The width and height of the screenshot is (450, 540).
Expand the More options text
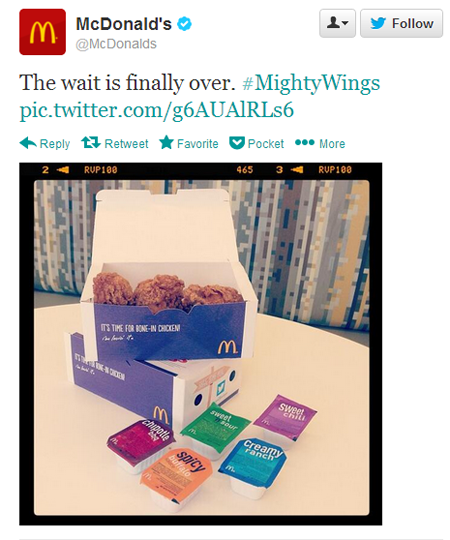[332, 144]
